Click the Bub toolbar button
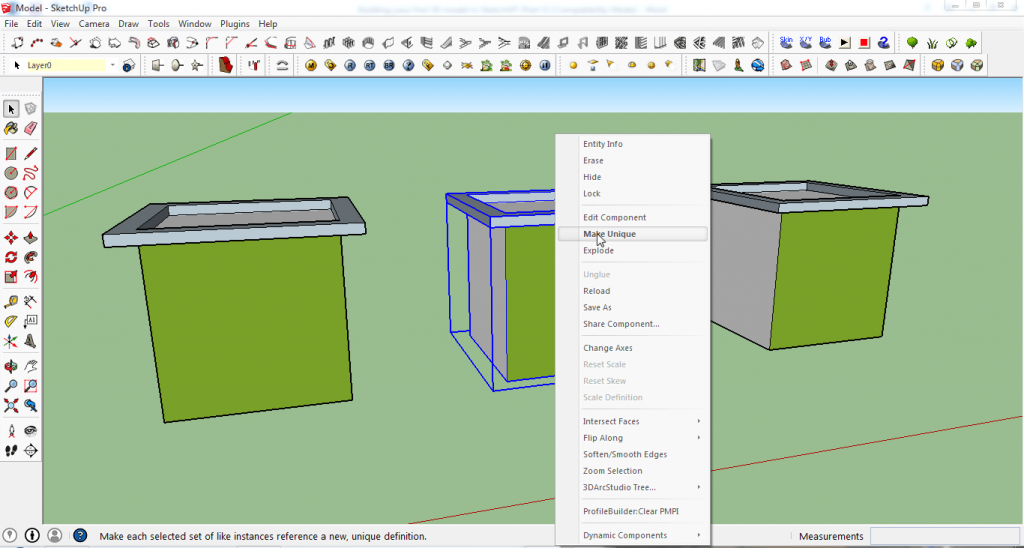 (825, 42)
